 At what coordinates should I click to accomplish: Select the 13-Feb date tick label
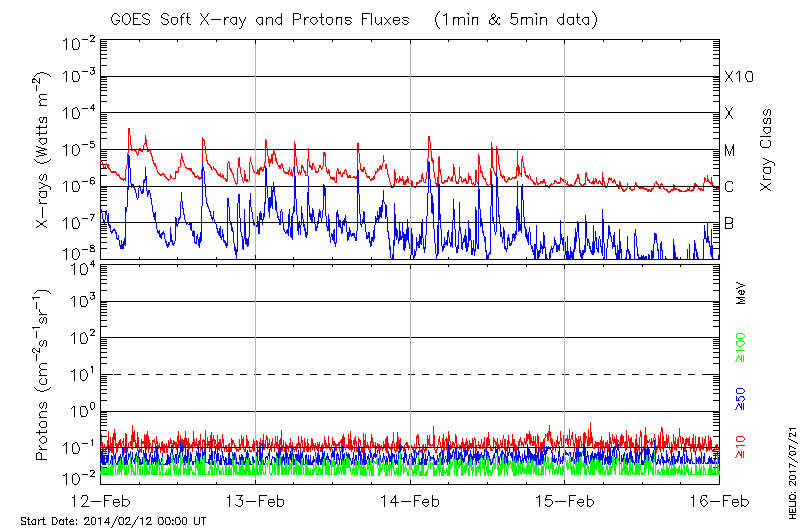click(256, 500)
